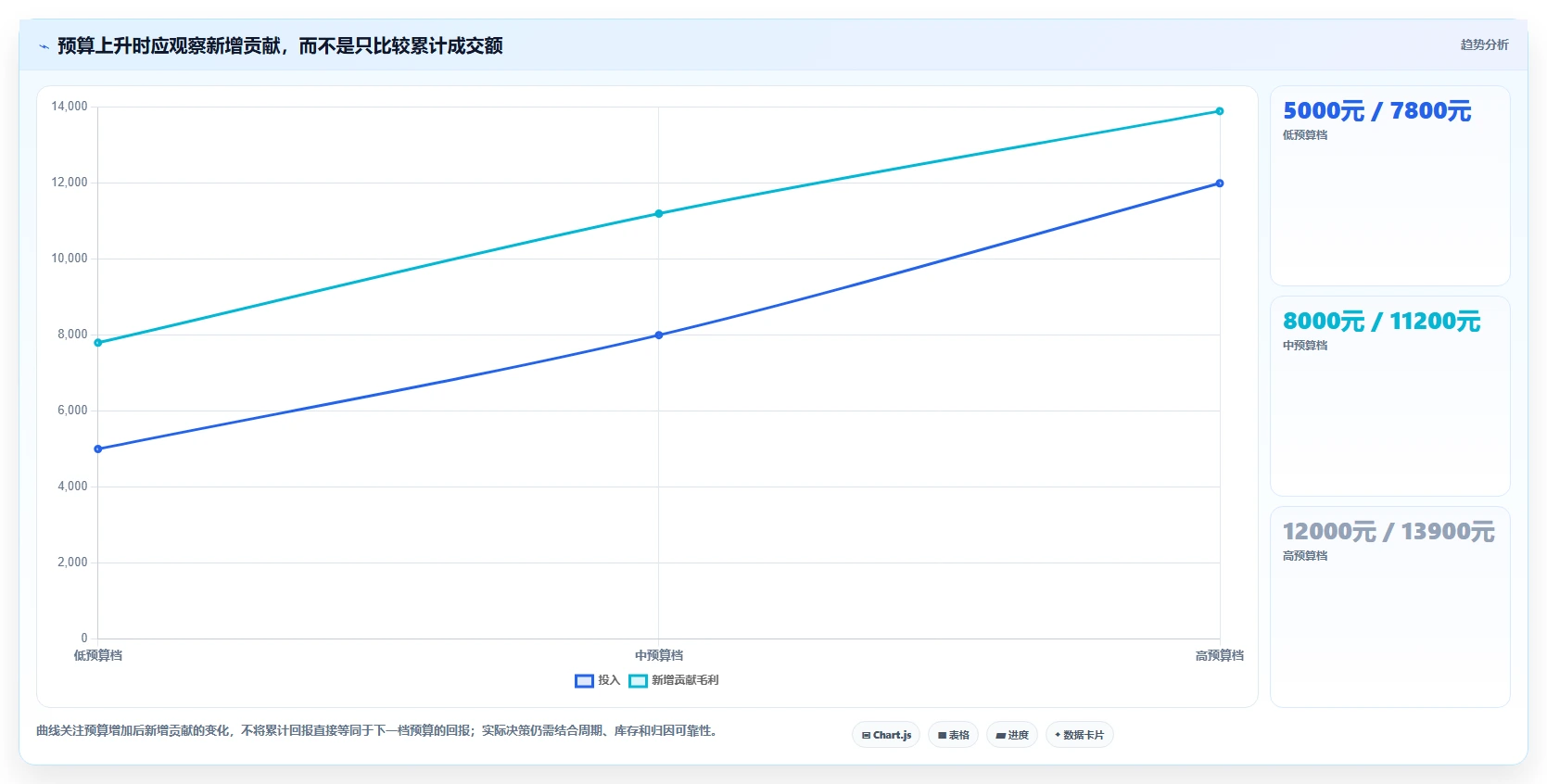1547x784 pixels.
Task: Click the 新增贡献毛利 point at 高预算档
Action: tap(1220, 111)
